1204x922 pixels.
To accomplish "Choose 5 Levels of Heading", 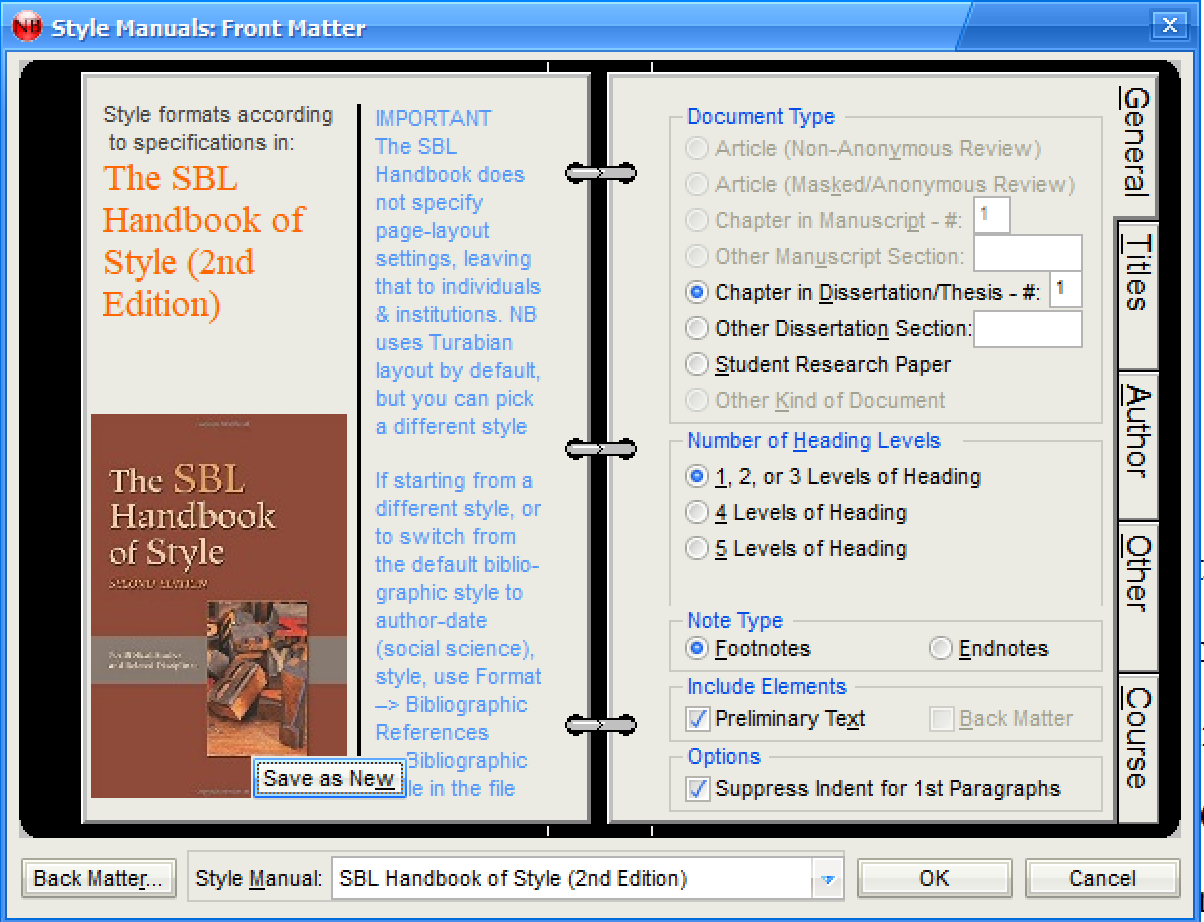I will 697,549.
